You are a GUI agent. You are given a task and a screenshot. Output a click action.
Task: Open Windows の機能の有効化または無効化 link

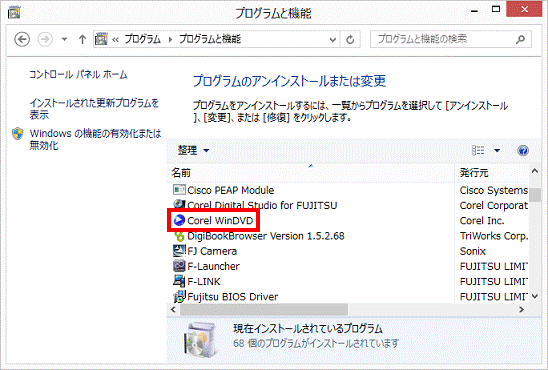point(95,139)
